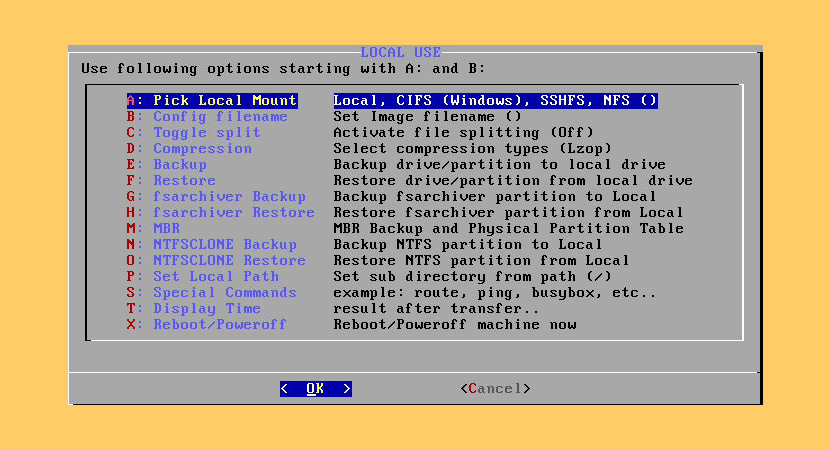Click text 'Select compression types (Lzop)'
The width and height of the screenshot is (830, 450).
point(472,148)
